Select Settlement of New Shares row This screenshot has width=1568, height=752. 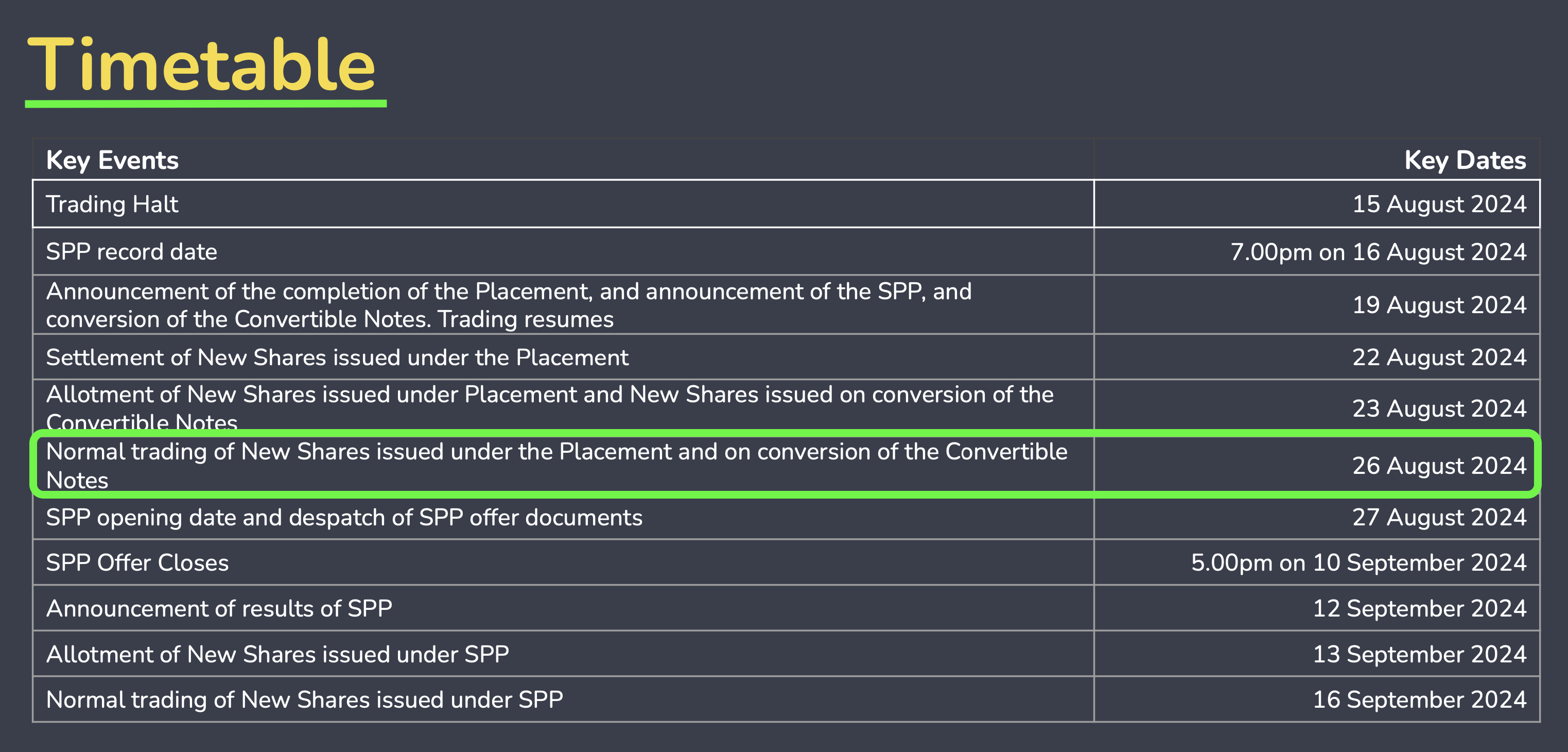pyautogui.click(x=786, y=357)
